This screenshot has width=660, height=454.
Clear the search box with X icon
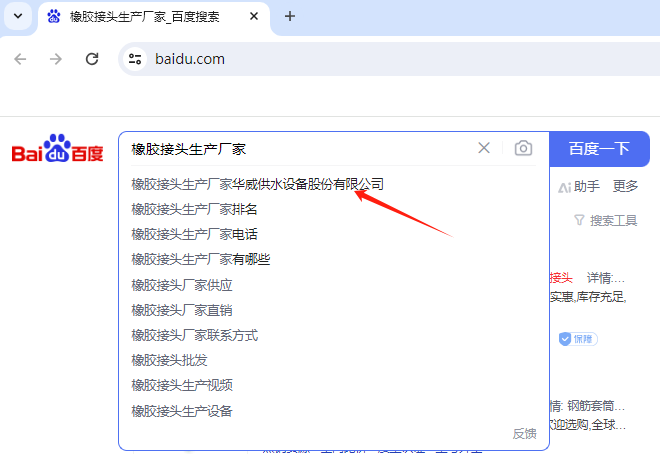point(484,148)
